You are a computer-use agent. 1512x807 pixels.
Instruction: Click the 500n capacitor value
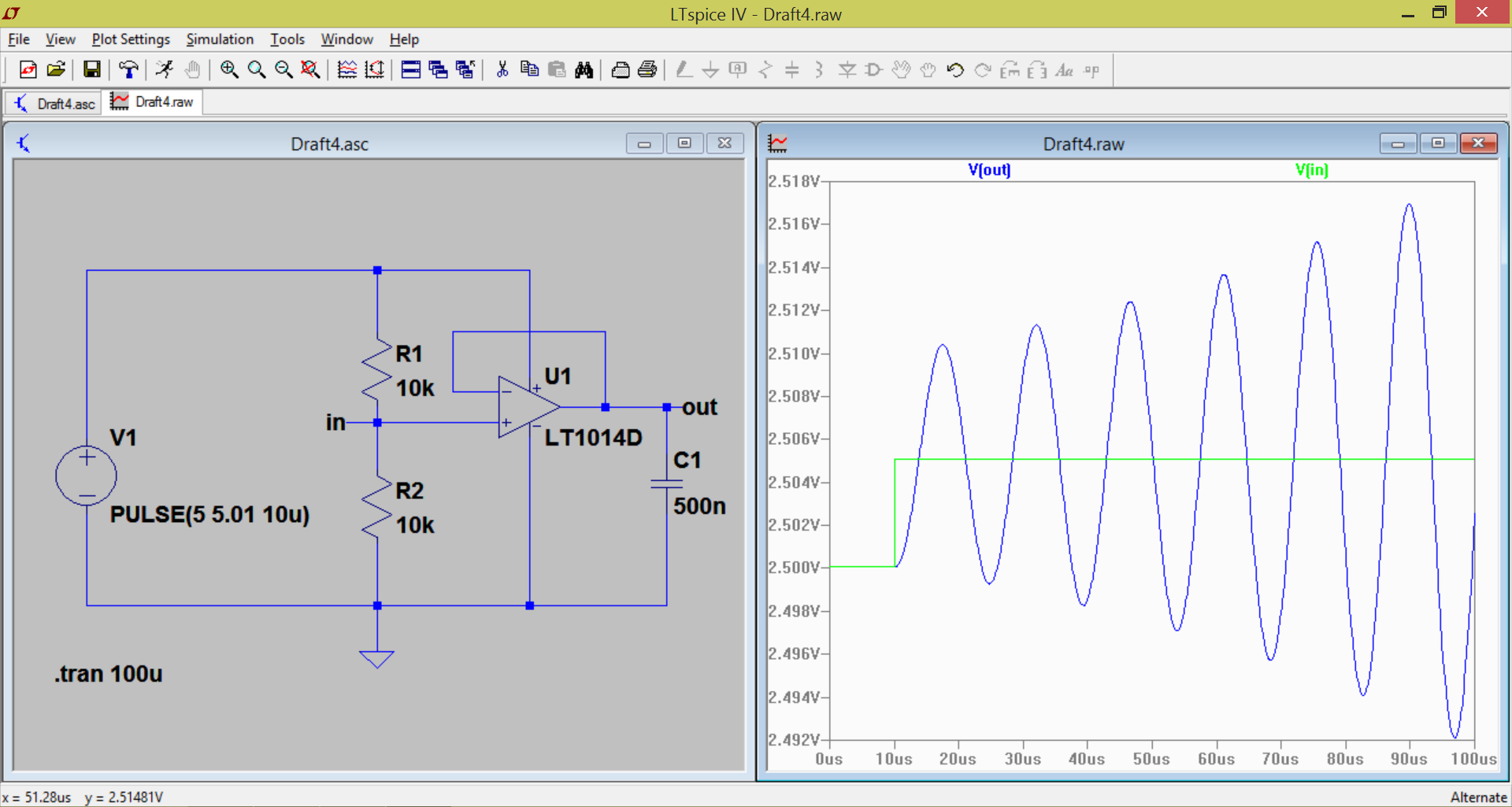point(699,505)
